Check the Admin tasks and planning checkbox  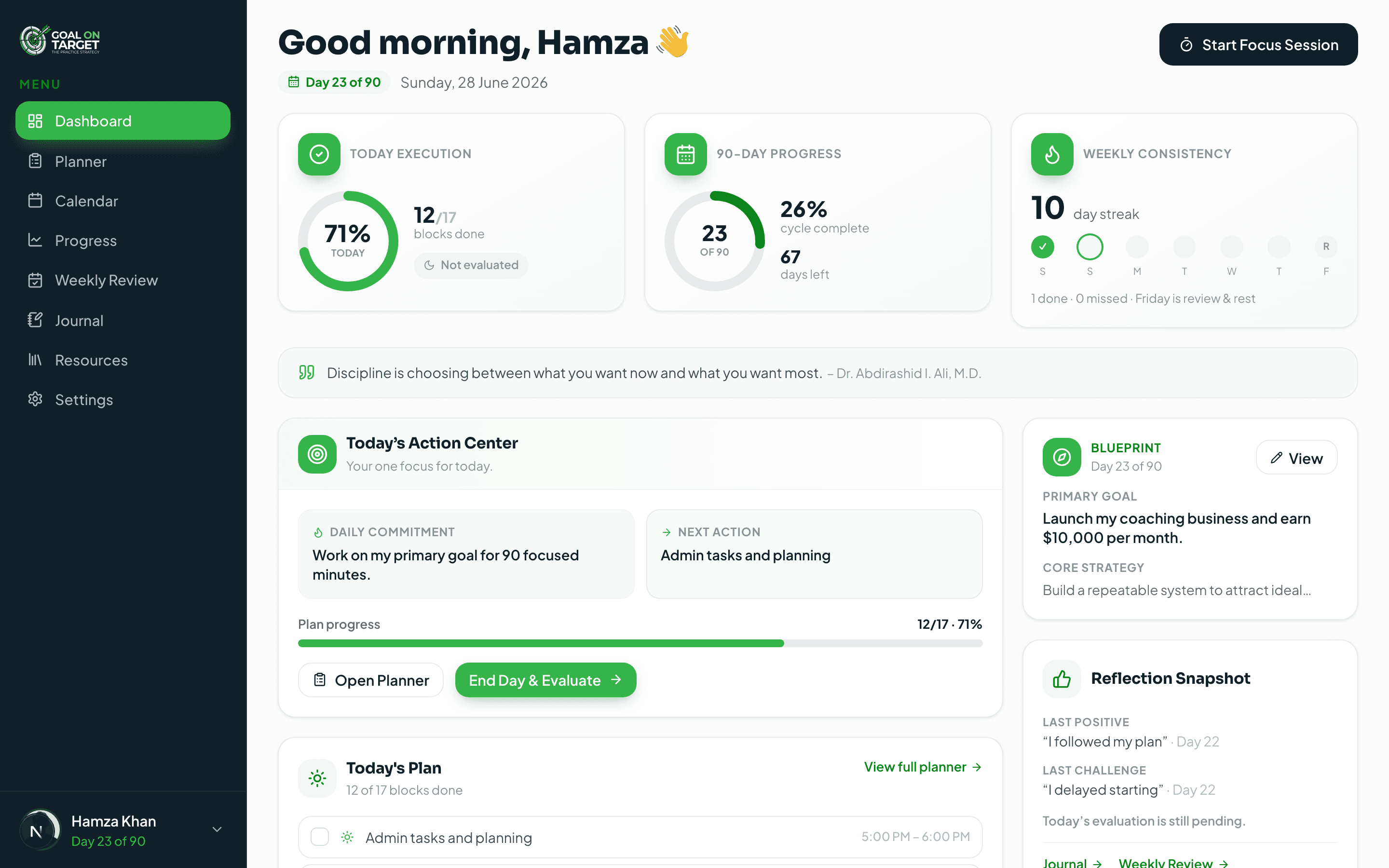click(x=320, y=837)
